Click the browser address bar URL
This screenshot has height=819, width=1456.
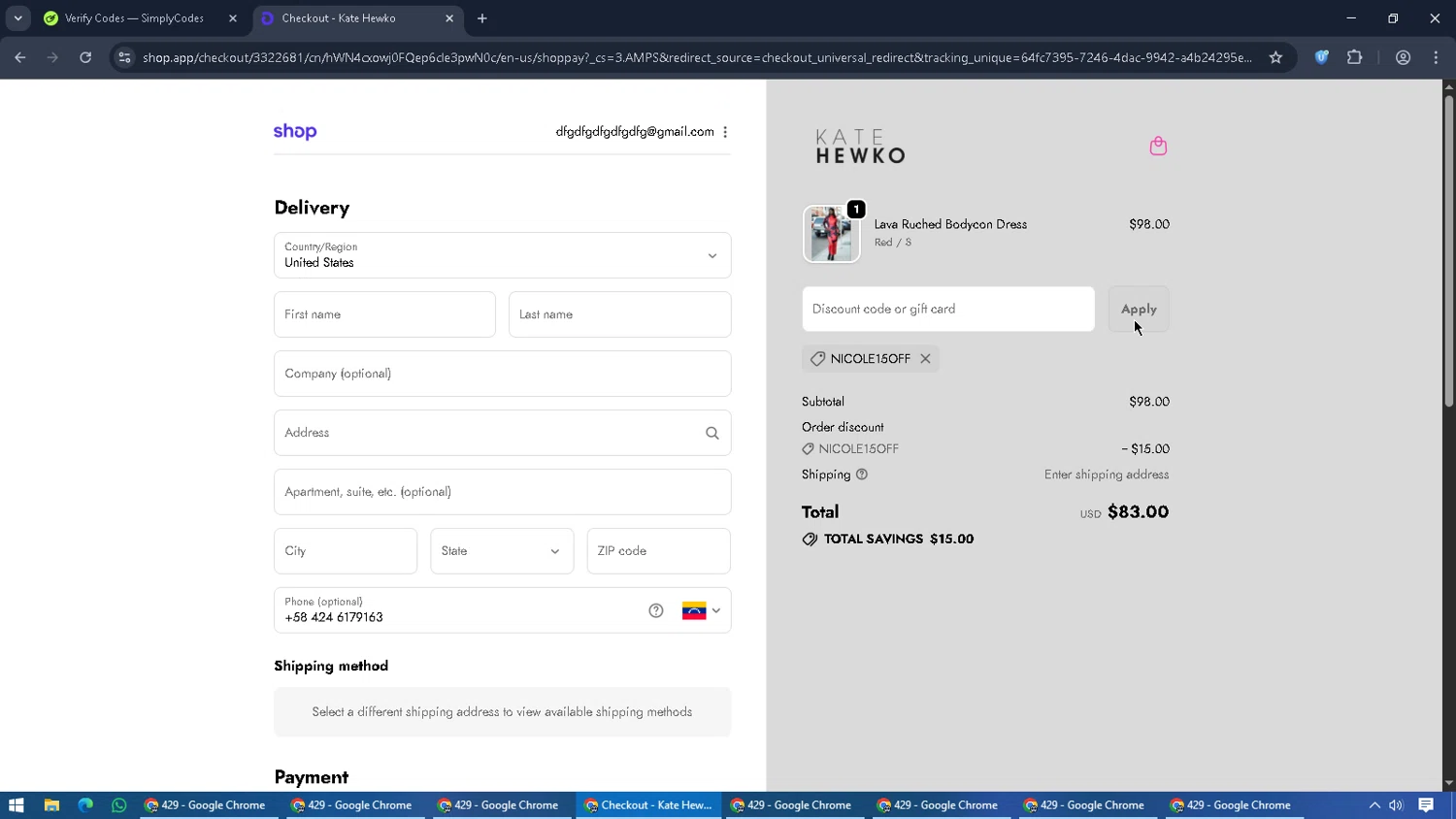(x=697, y=57)
